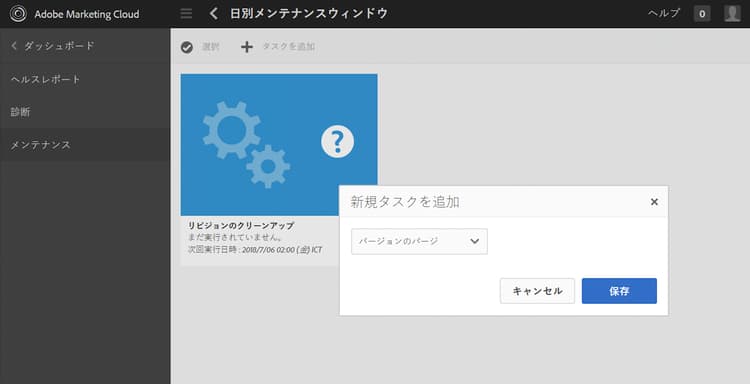750x384 pixels.
Task: Click the リビジョンのクリーンアップ card title
Action: [241, 225]
